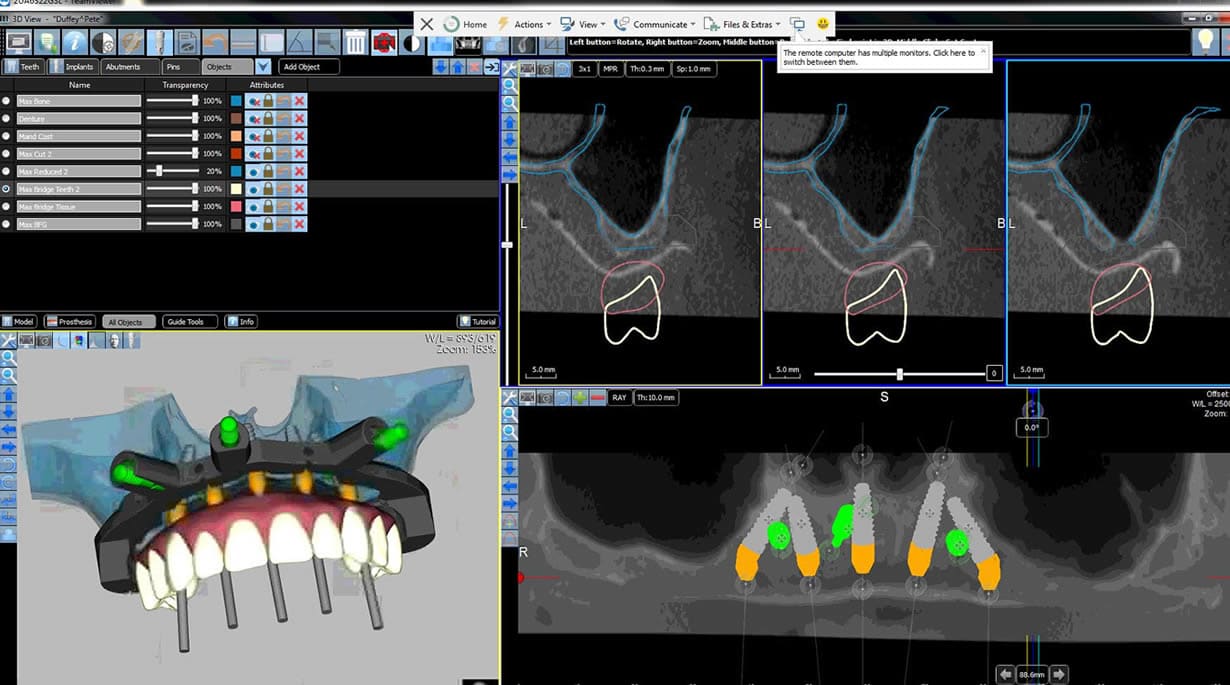Image resolution: width=1230 pixels, height=685 pixels.
Task: Click the monitor switch icon in TeamViewer bar
Action: (797, 24)
